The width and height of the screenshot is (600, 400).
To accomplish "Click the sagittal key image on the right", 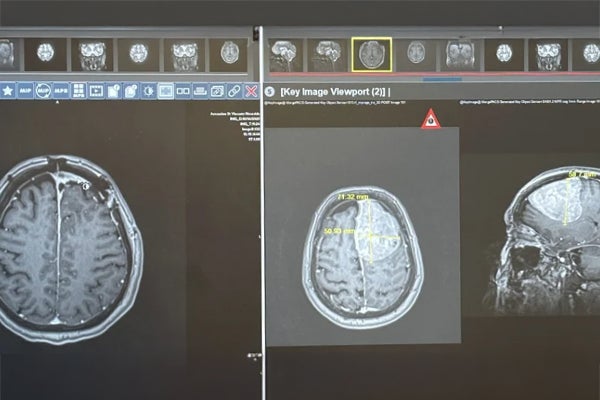I will (x=541, y=241).
